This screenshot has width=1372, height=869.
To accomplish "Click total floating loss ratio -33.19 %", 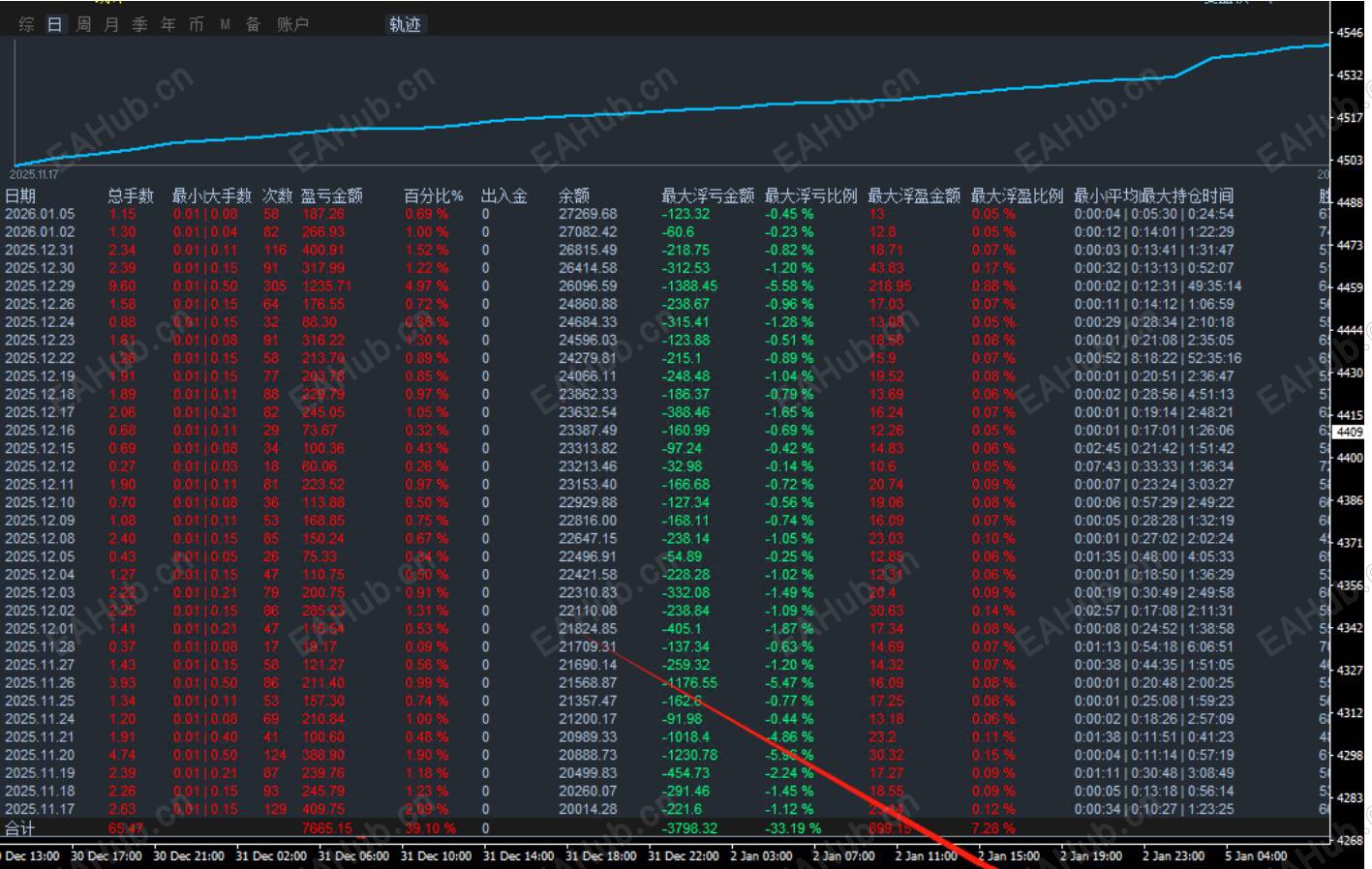I will click(793, 828).
